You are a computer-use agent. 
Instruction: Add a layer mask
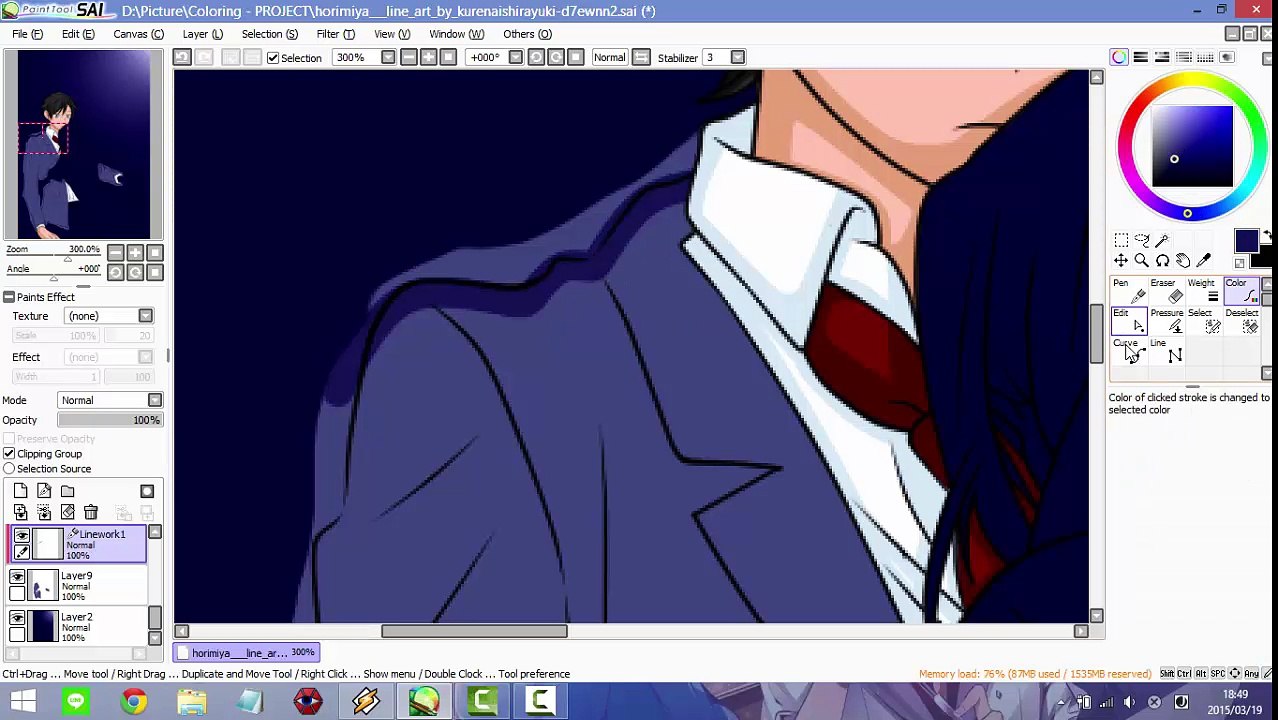[147, 491]
